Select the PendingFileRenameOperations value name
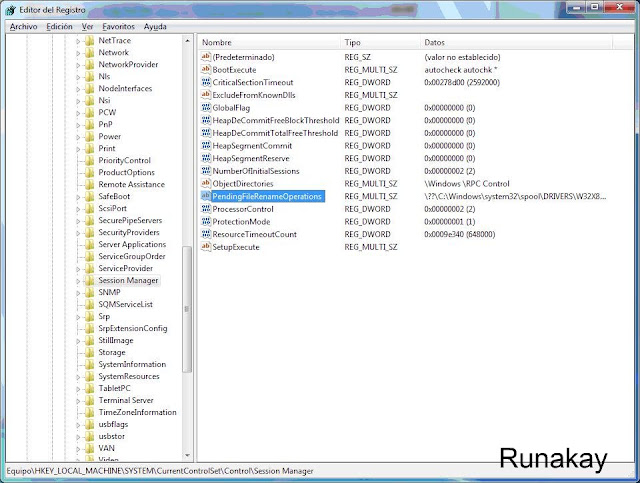 267,196
